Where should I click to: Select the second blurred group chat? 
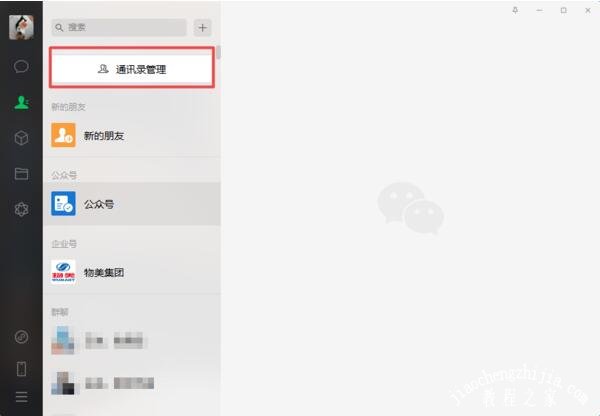[132, 383]
